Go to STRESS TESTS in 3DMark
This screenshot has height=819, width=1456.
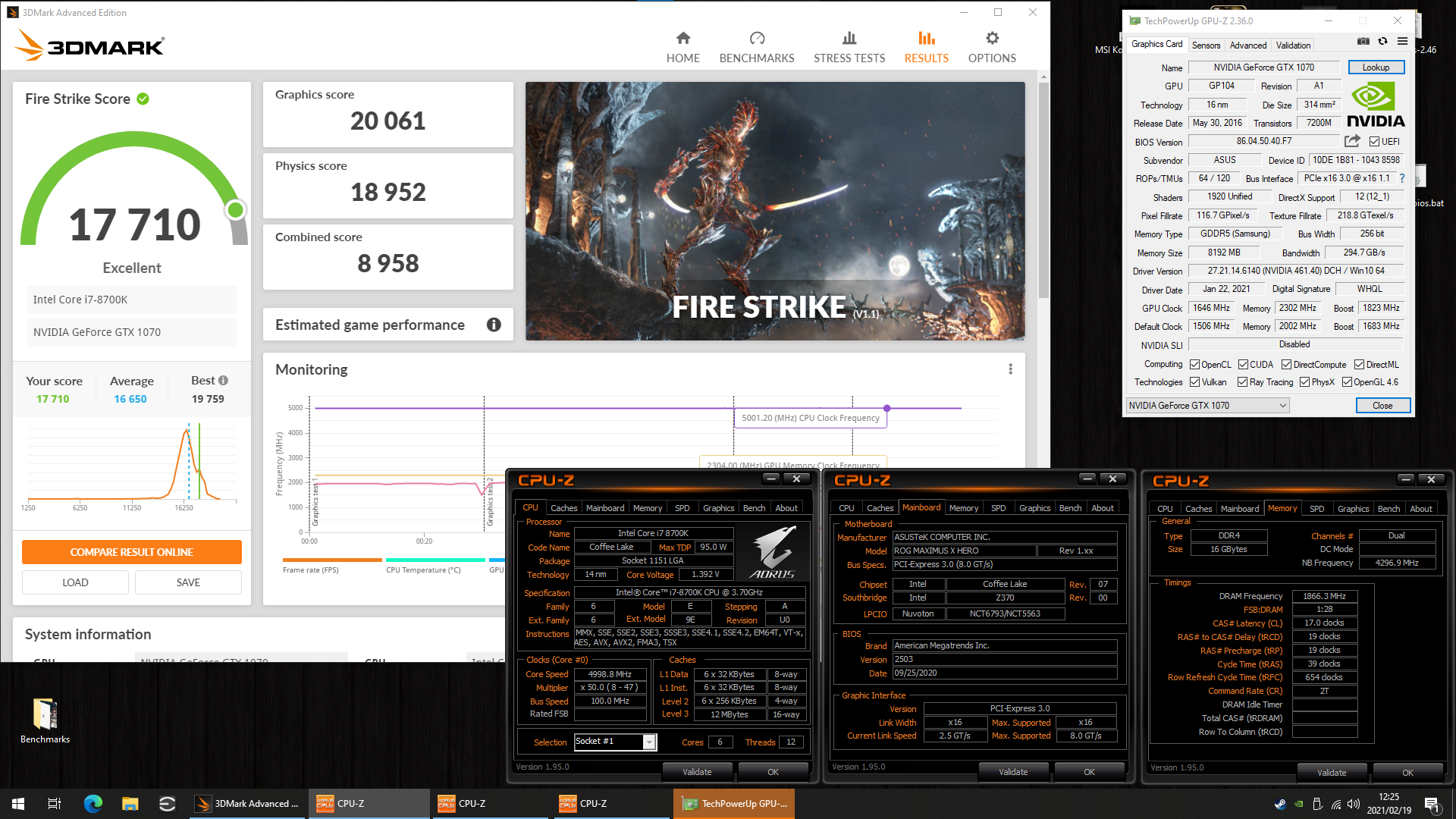point(849,47)
